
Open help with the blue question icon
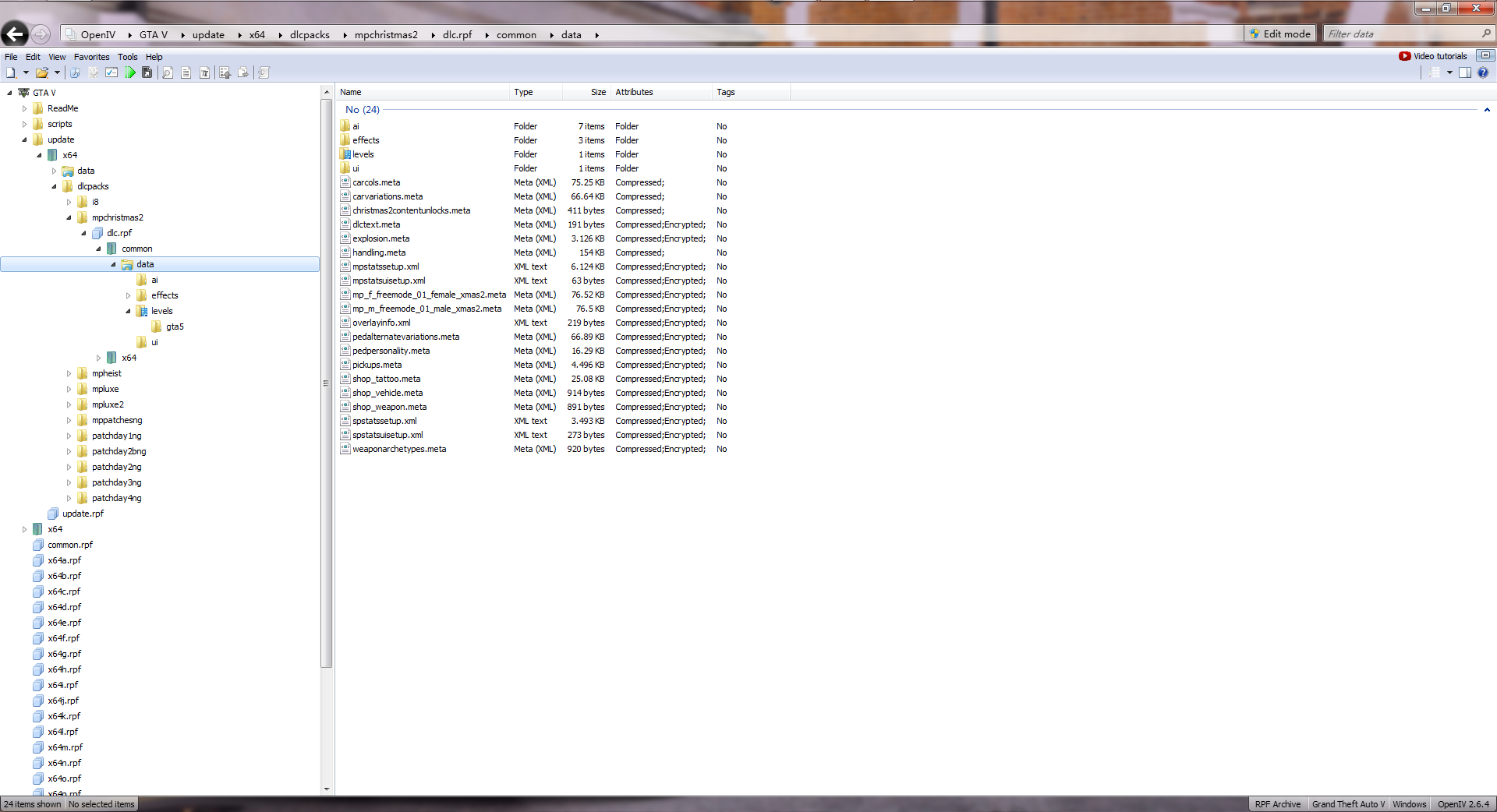[1483, 72]
